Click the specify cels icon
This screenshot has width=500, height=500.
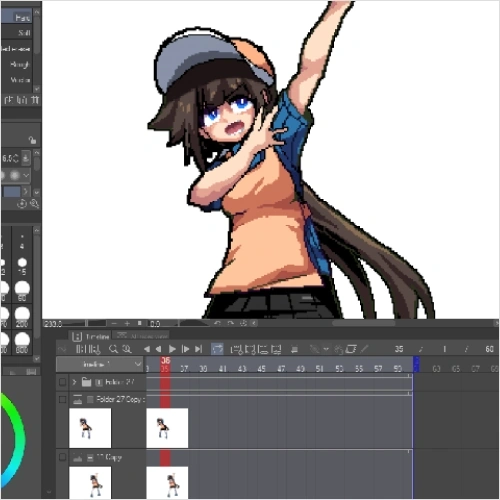(263, 349)
